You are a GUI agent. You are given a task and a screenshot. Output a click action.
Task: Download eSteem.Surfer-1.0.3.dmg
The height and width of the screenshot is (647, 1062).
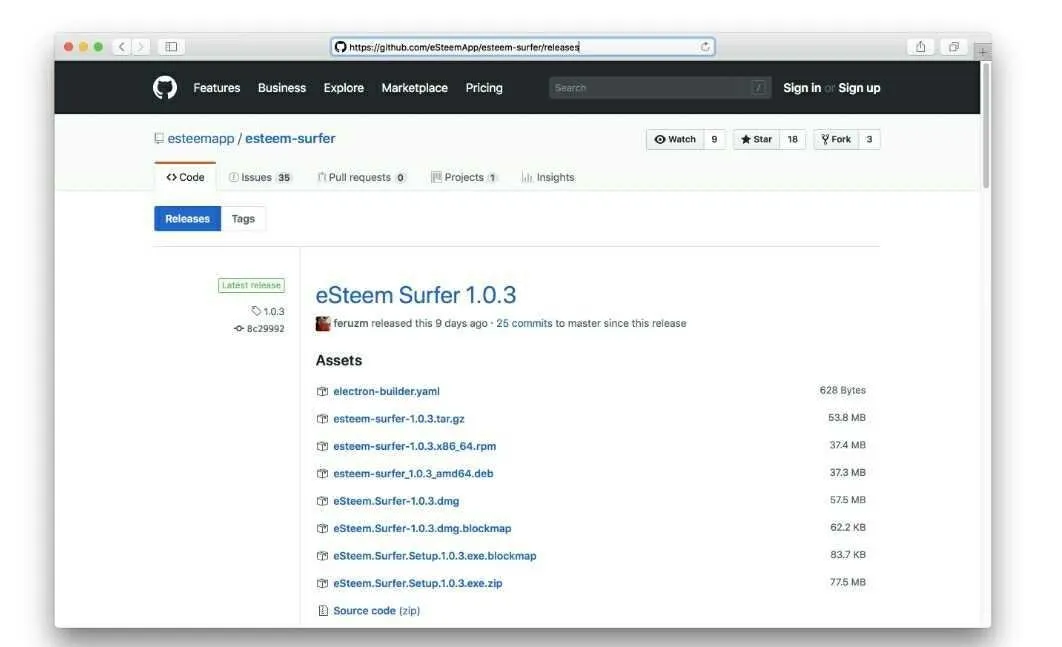(x=396, y=501)
